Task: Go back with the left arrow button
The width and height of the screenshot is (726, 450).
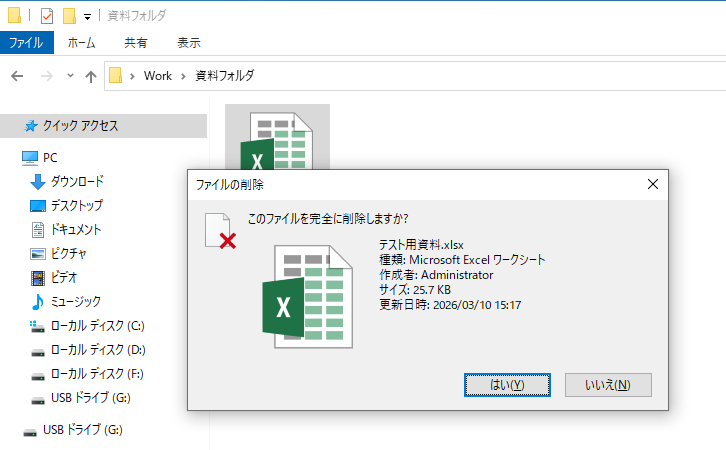Action: coord(17,75)
